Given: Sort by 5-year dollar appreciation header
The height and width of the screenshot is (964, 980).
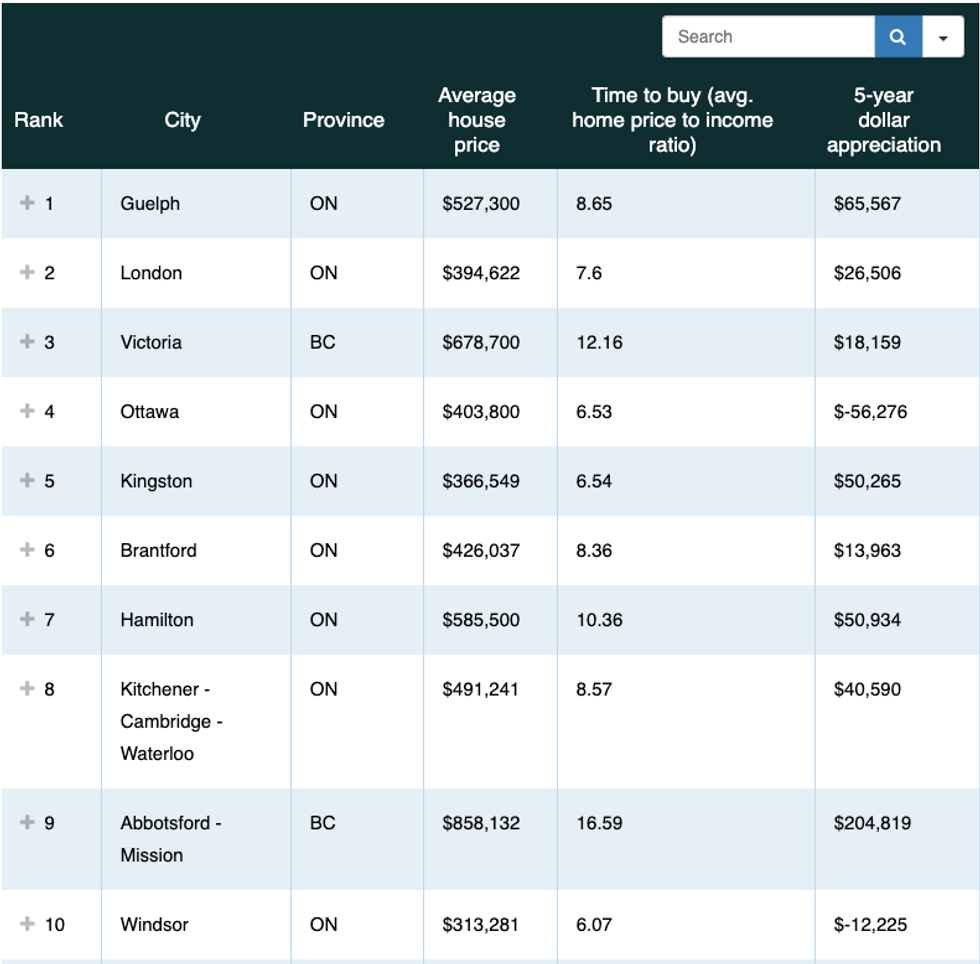Looking at the screenshot, I should [883, 120].
